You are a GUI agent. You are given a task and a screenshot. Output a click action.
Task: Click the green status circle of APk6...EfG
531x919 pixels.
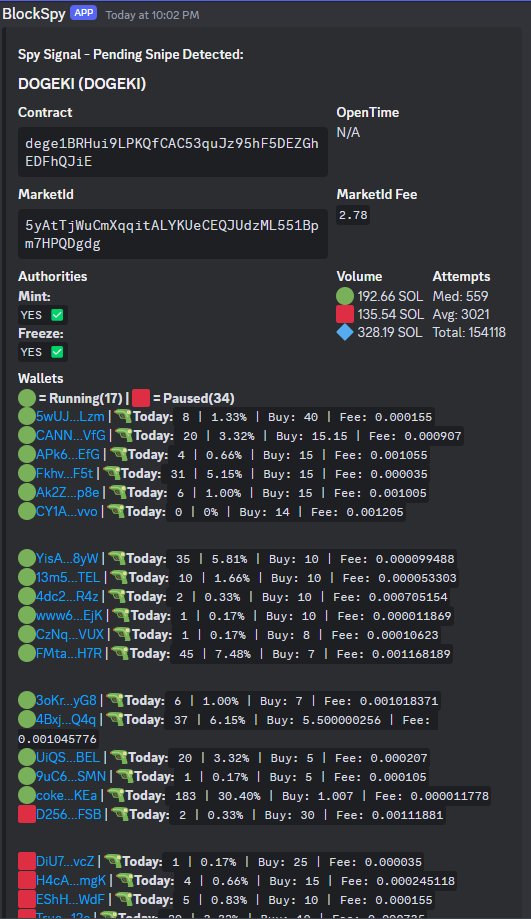click(x=27, y=454)
